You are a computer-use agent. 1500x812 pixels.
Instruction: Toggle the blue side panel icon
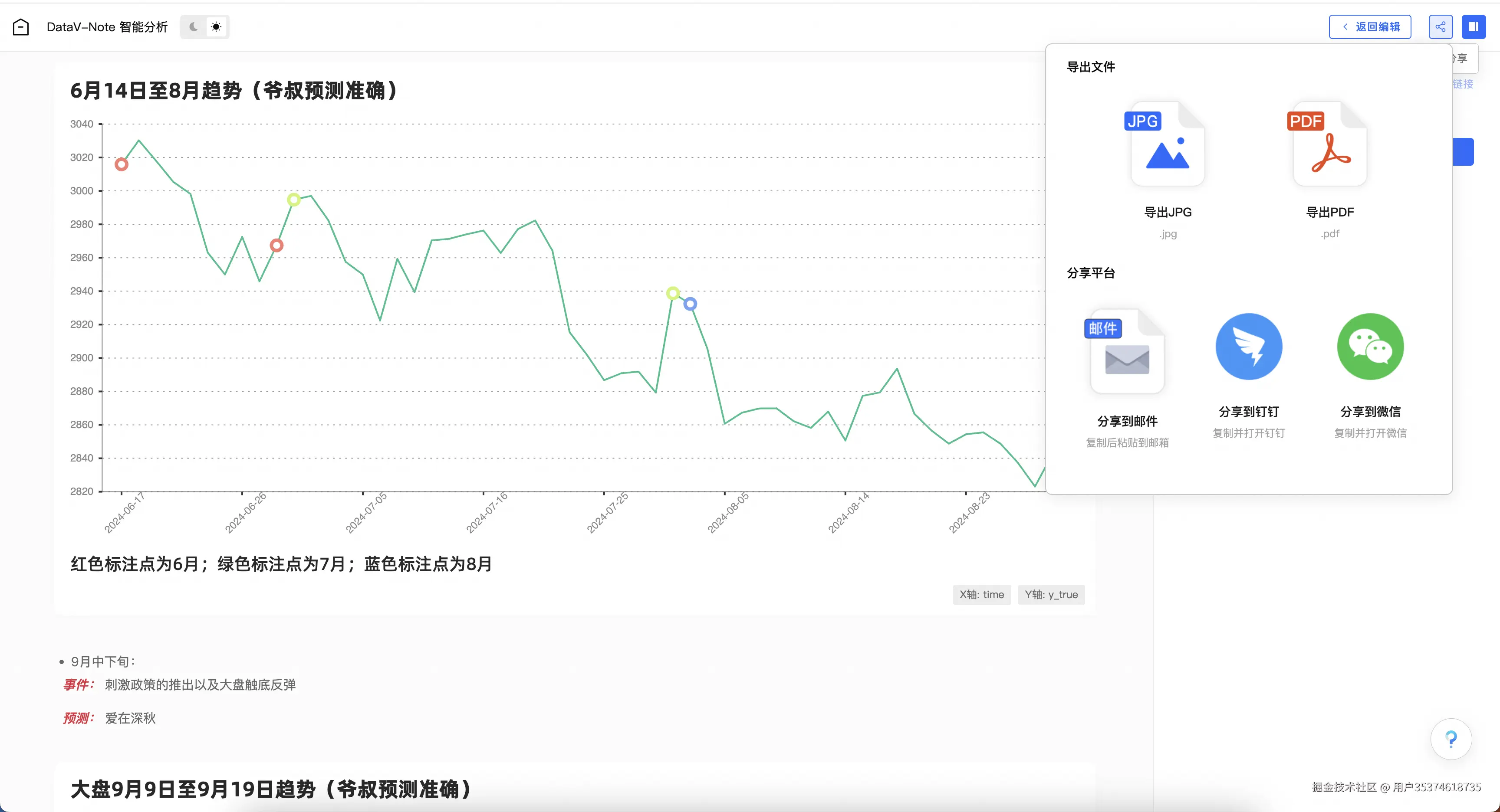[x=1473, y=27]
